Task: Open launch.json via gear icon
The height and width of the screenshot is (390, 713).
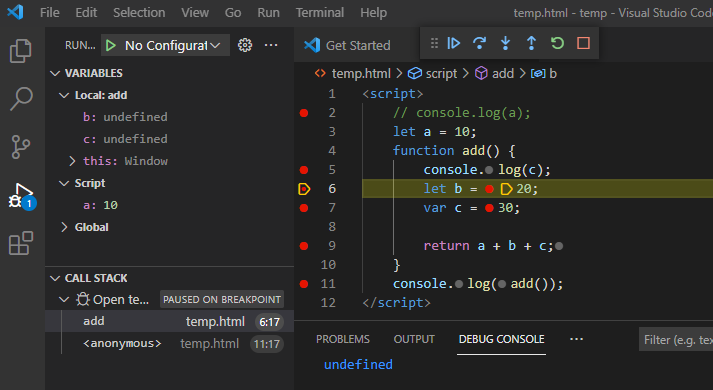Action: point(245,45)
